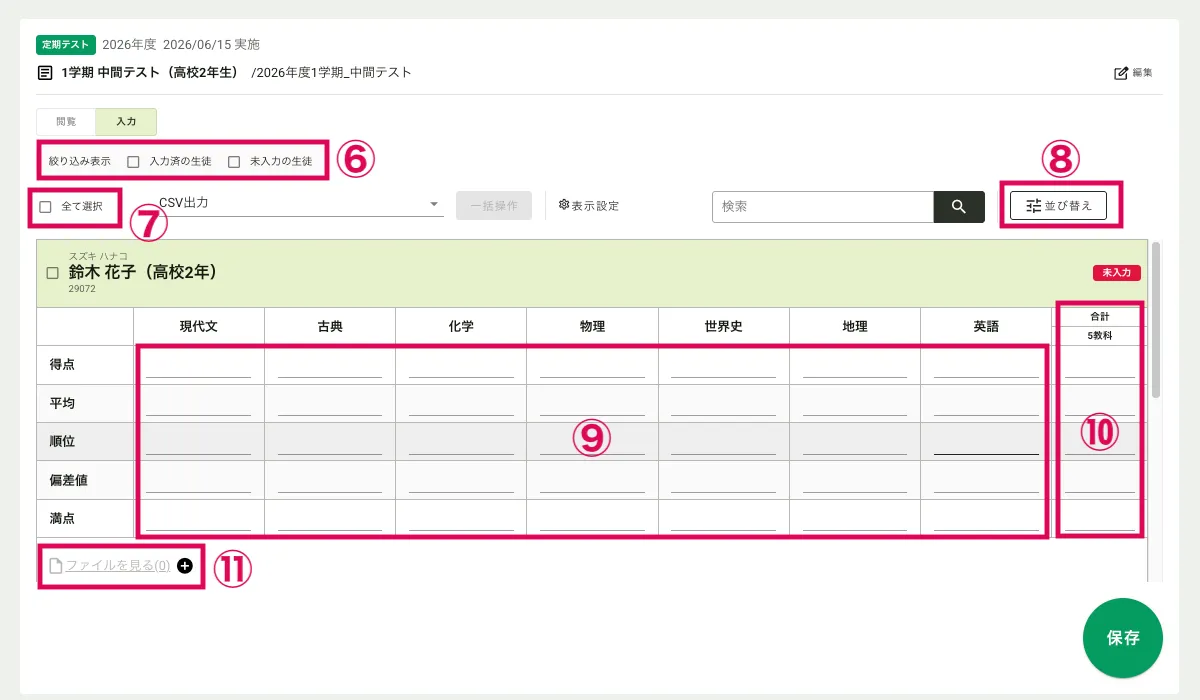Screen dimensions: 1200x700
Task: Click the 現代文 得点 input cell
Action: tap(198, 366)
